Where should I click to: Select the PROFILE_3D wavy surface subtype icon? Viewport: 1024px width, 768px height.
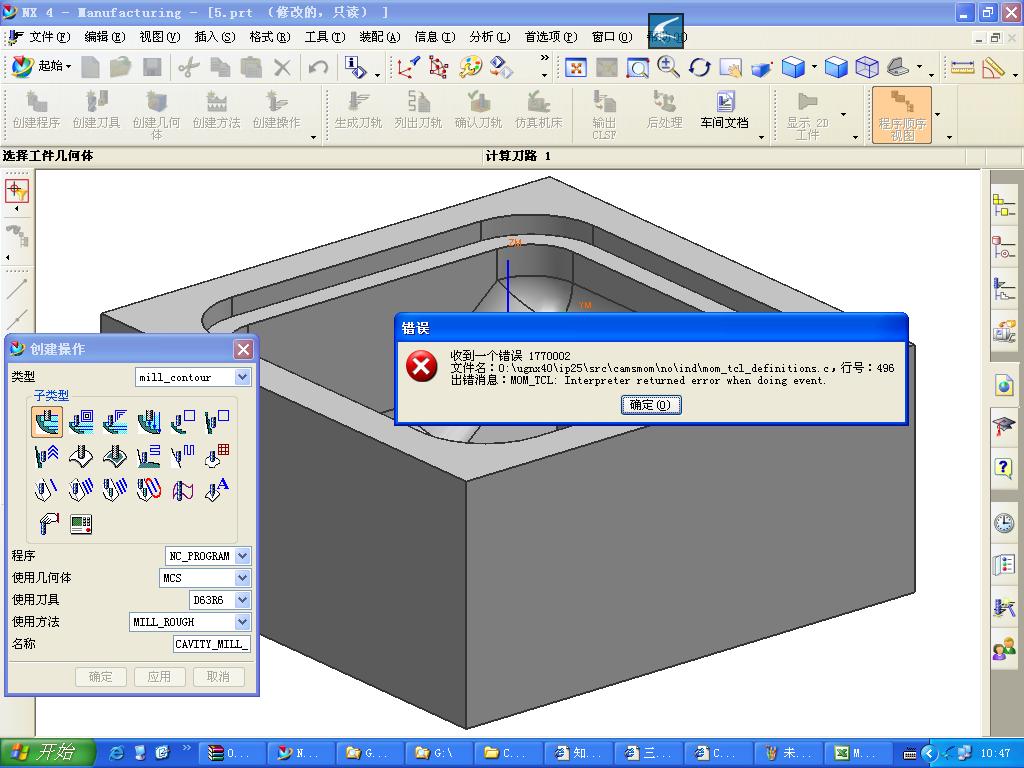pos(183,489)
